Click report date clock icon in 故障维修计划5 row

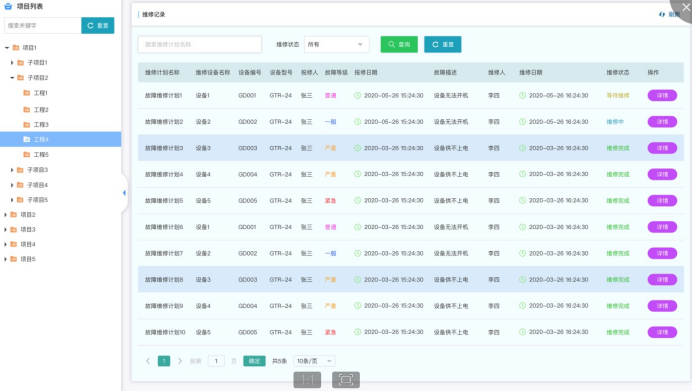tap(357, 200)
